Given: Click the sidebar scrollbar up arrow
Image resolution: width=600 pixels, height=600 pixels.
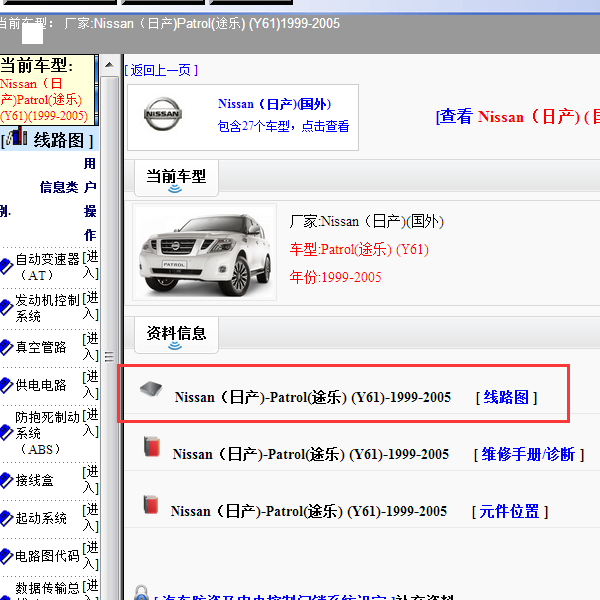Looking at the screenshot, I should coord(109,65).
